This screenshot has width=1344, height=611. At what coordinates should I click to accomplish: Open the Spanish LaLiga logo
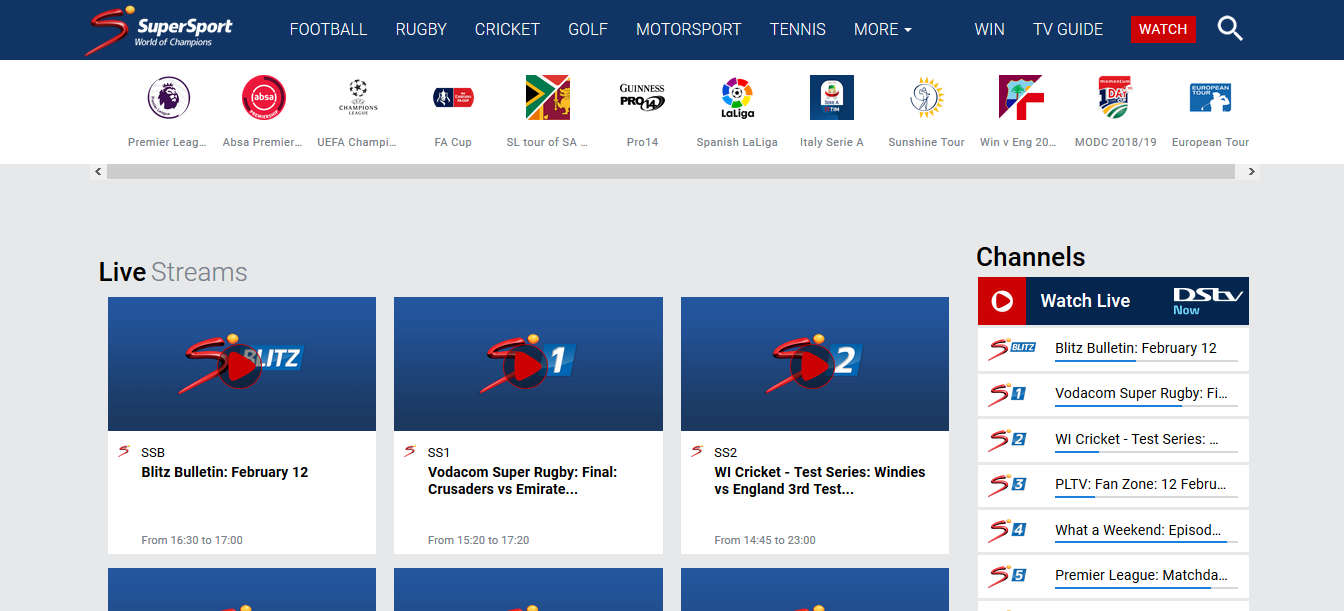[x=737, y=98]
